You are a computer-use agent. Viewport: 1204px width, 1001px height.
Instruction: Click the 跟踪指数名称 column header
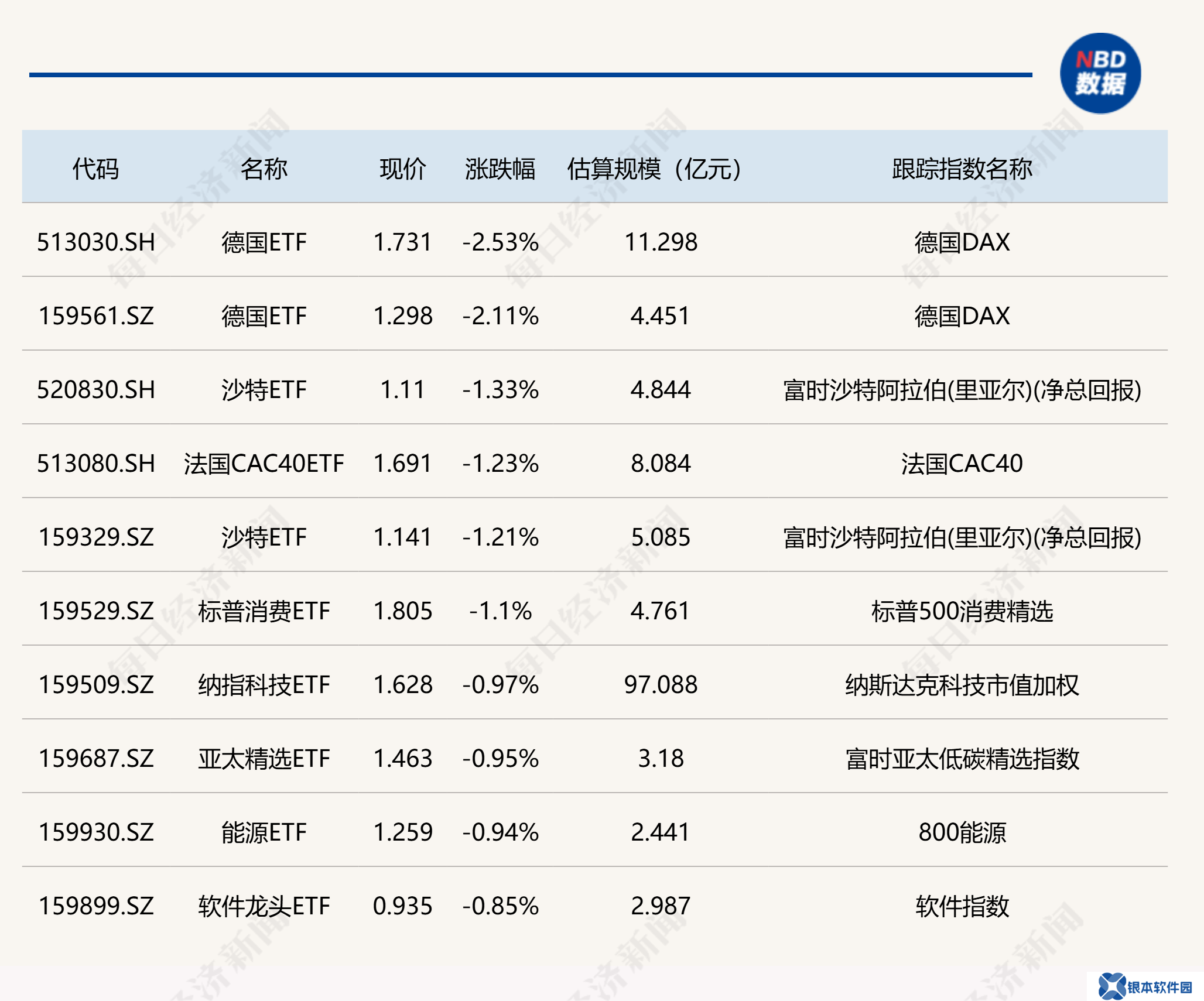pyautogui.click(x=962, y=169)
